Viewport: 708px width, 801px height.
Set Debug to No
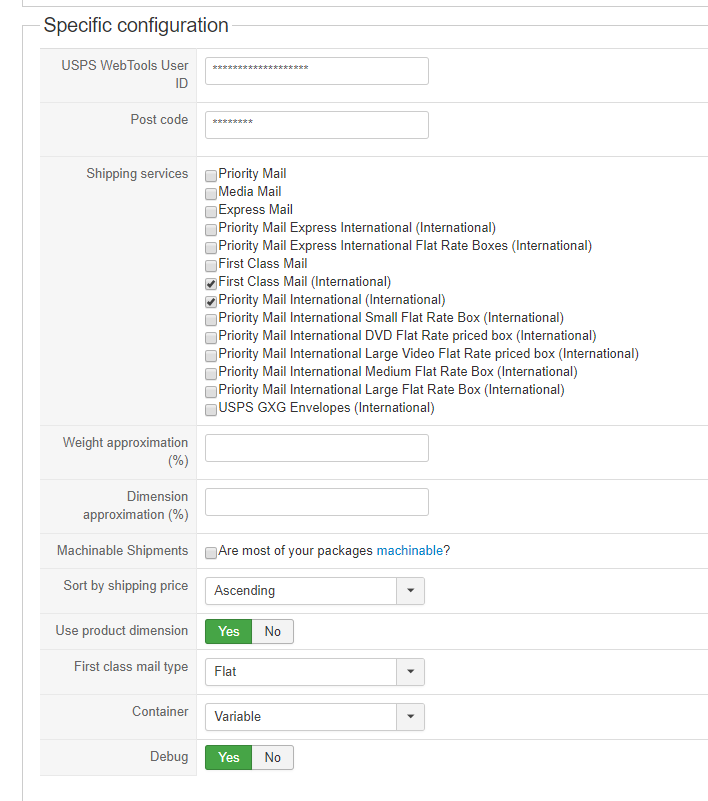point(273,758)
